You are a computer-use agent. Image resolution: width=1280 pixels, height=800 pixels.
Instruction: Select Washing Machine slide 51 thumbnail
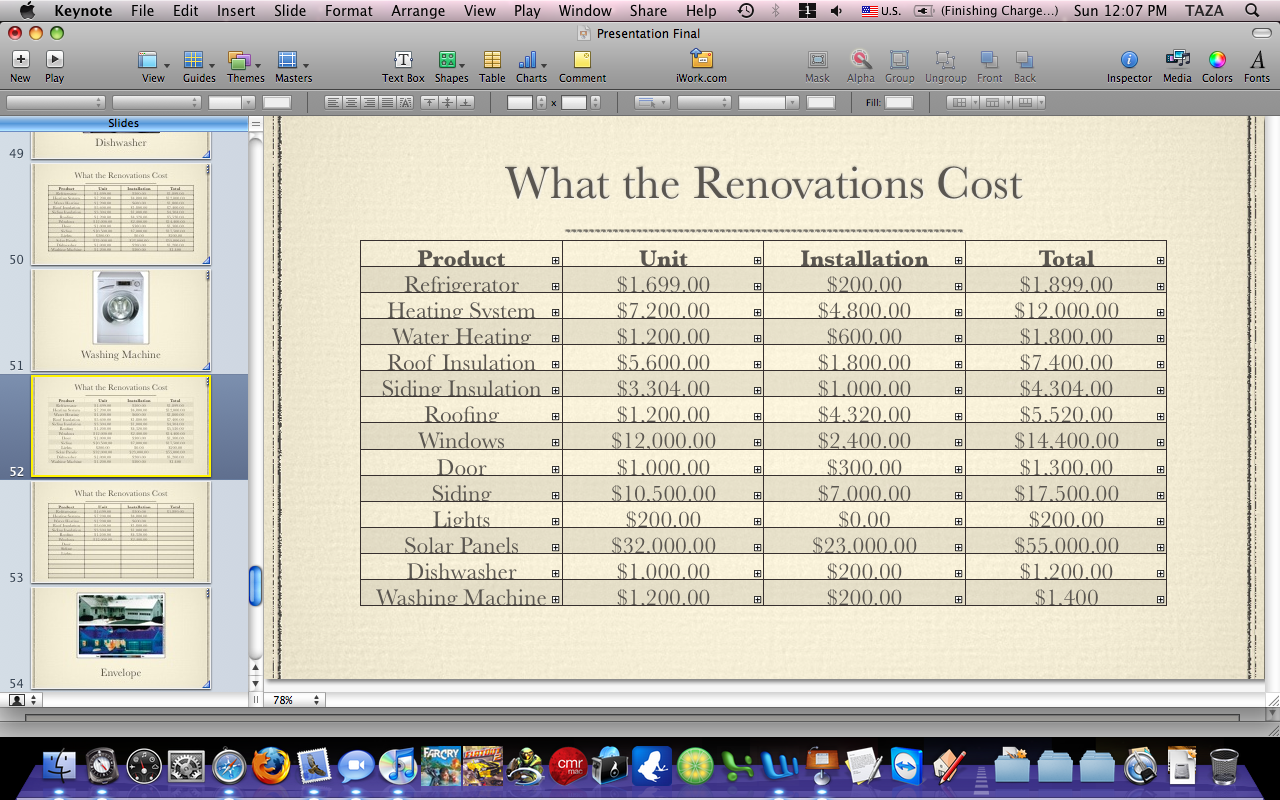click(121, 319)
